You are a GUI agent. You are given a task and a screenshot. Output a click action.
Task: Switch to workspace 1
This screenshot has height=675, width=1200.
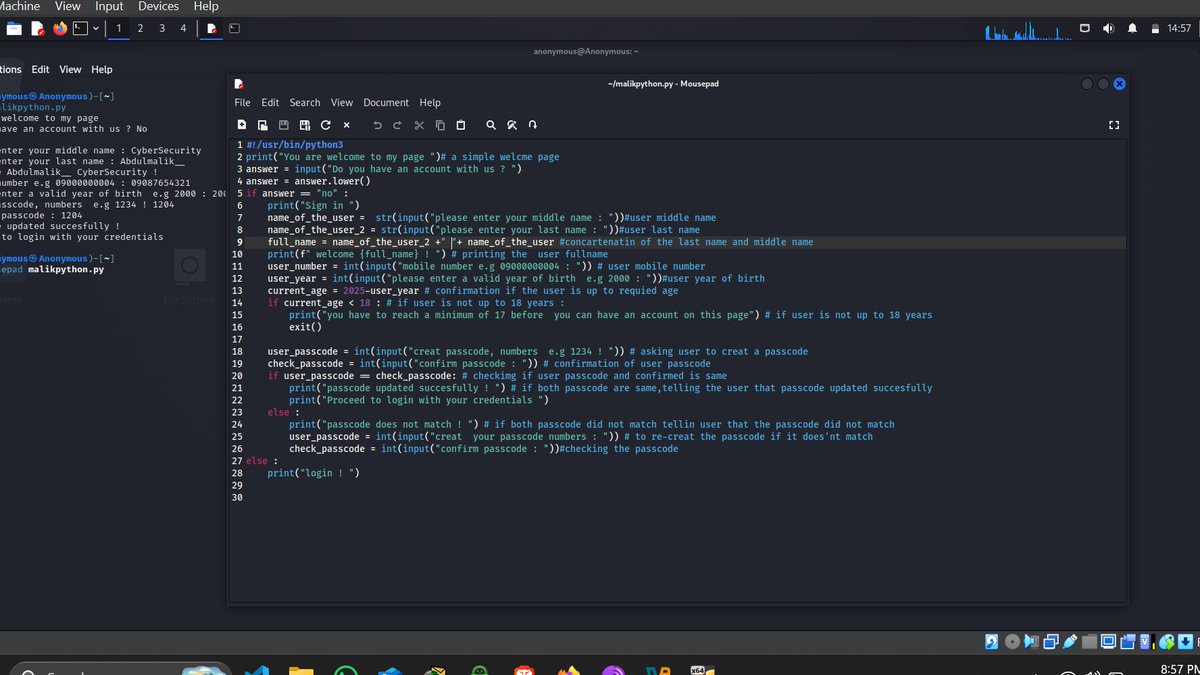click(x=118, y=28)
